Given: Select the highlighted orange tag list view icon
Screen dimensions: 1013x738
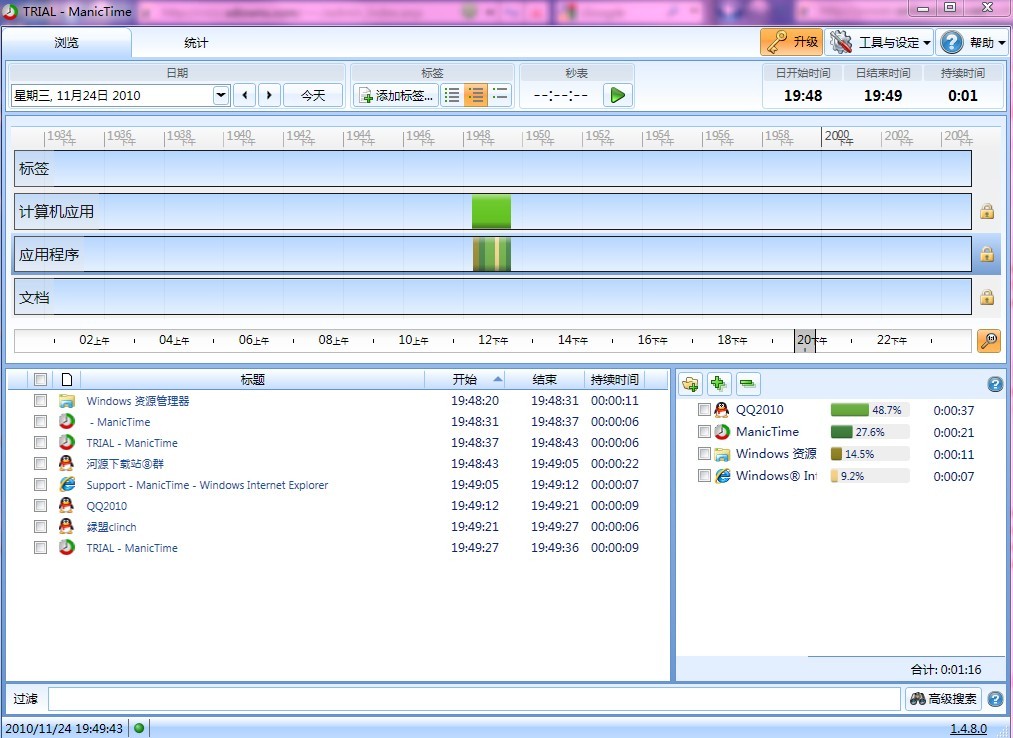Looking at the screenshot, I should 476,96.
